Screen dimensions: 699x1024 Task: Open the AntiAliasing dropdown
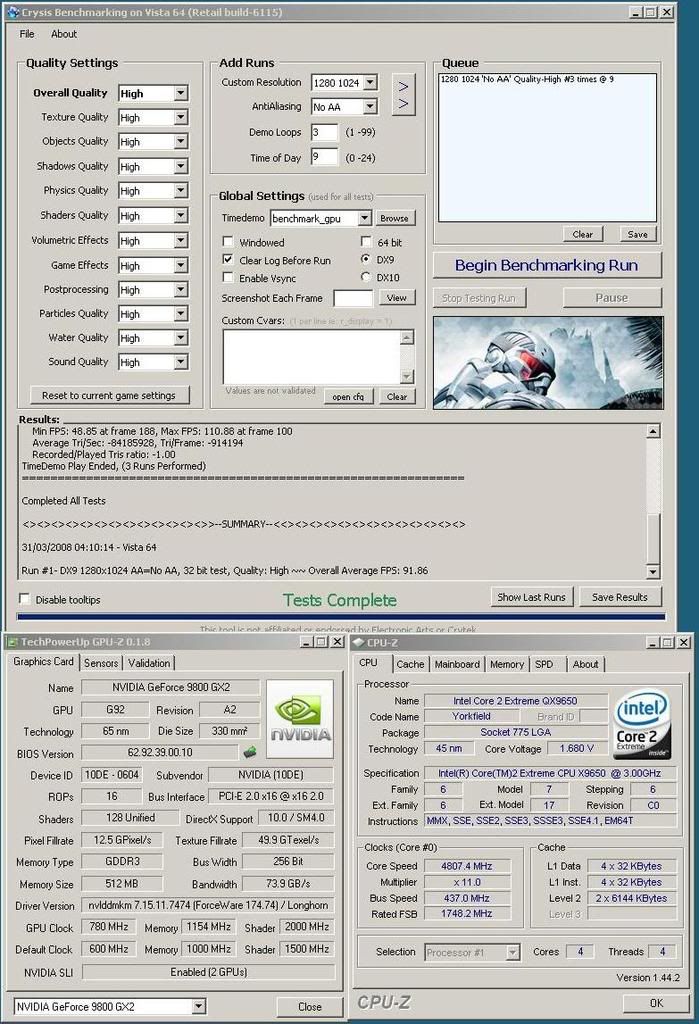[370, 106]
